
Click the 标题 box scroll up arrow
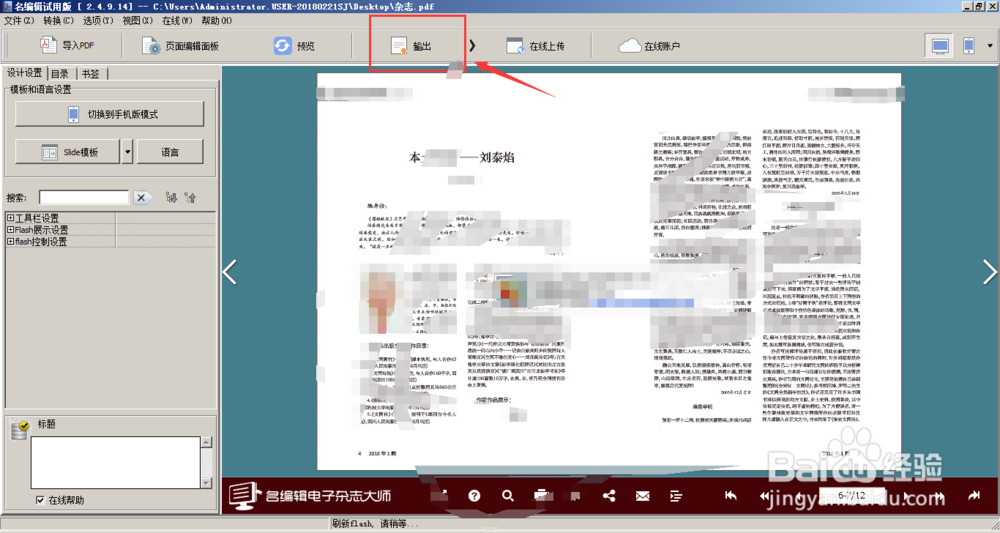[x=207, y=442]
